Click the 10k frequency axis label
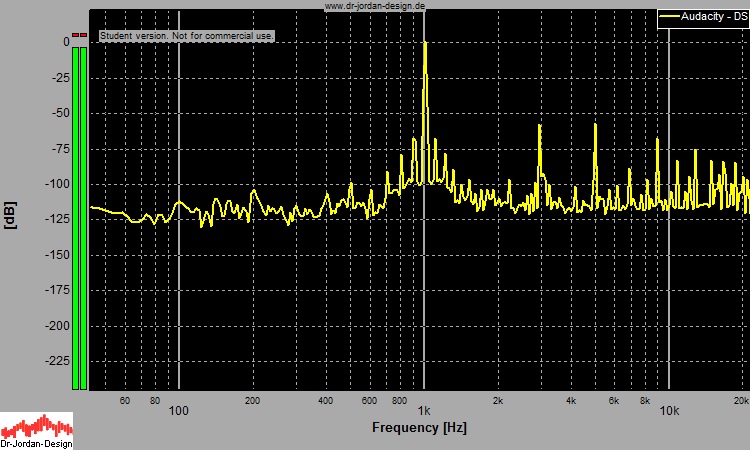The height and width of the screenshot is (450, 750). pyautogui.click(x=669, y=411)
